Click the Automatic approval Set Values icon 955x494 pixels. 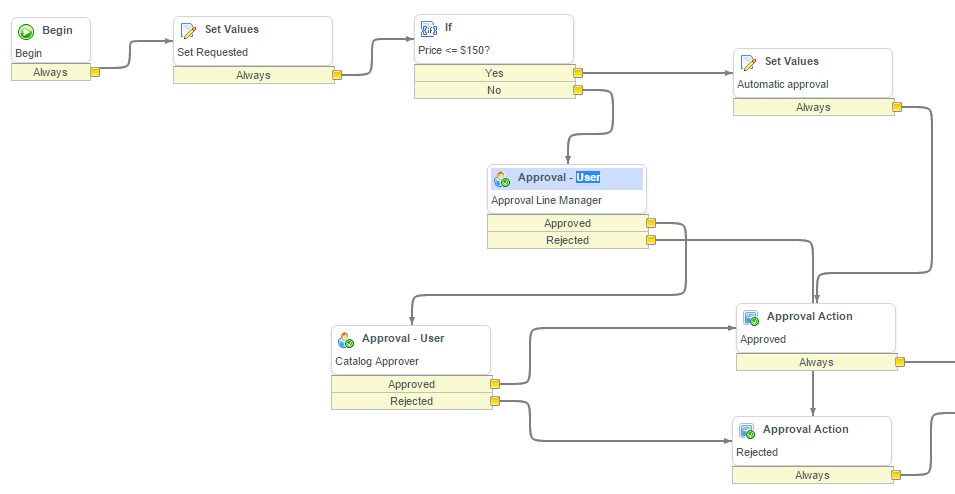click(748, 63)
